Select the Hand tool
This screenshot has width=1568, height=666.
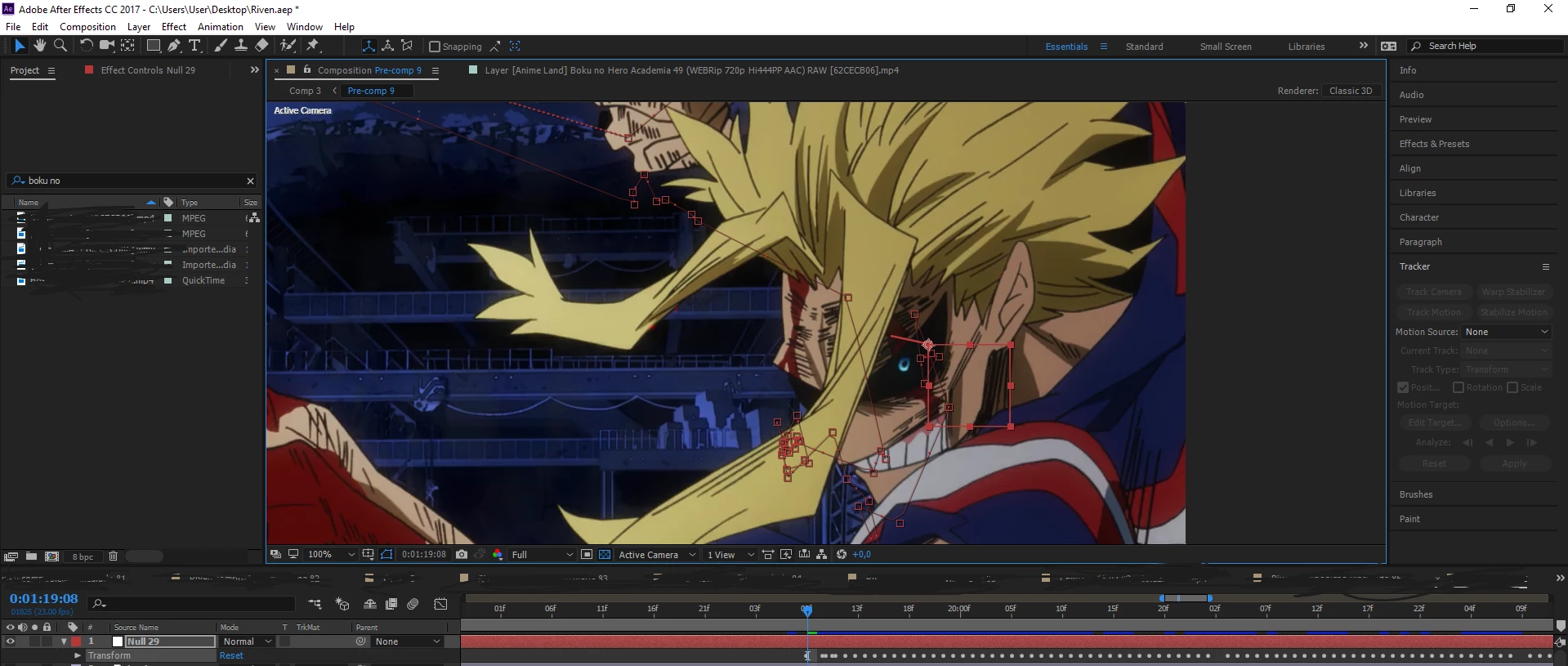tap(40, 46)
